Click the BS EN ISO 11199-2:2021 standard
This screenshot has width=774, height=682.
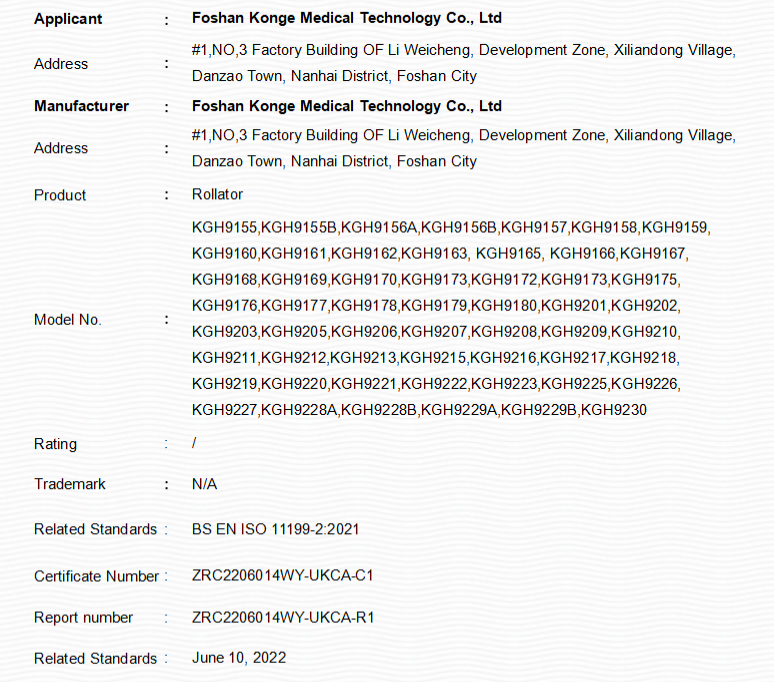pyautogui.click(x=275, y=530)
